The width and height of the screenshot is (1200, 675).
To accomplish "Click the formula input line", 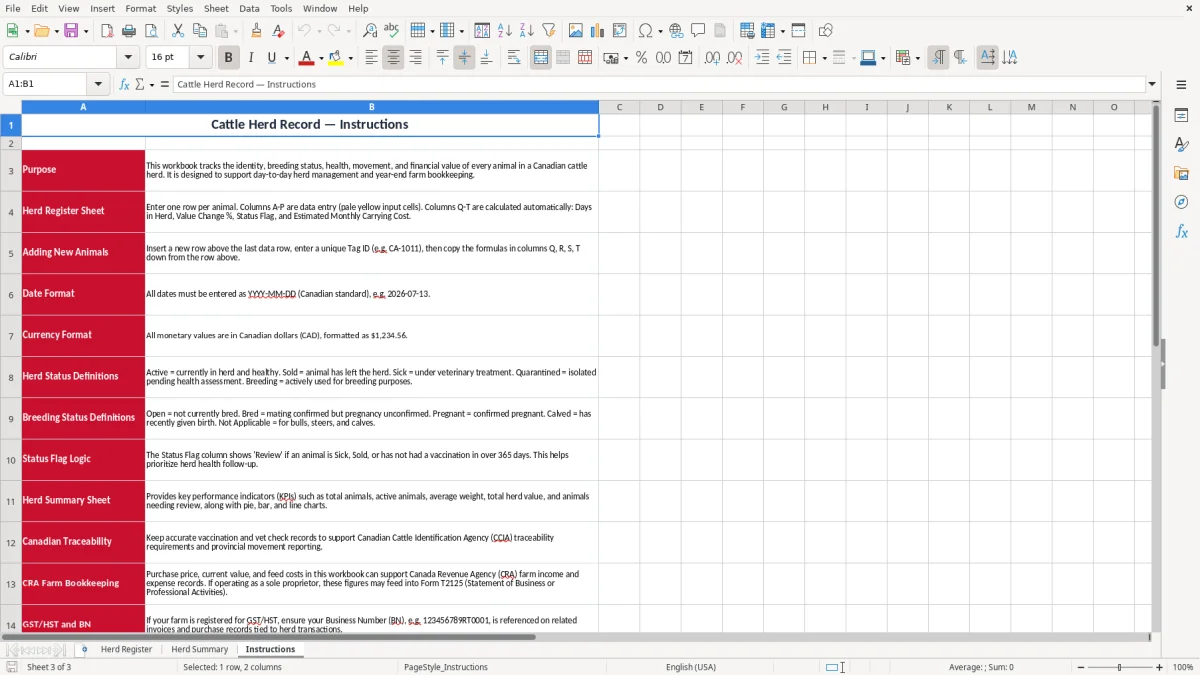I will click(x=659, y=84).
